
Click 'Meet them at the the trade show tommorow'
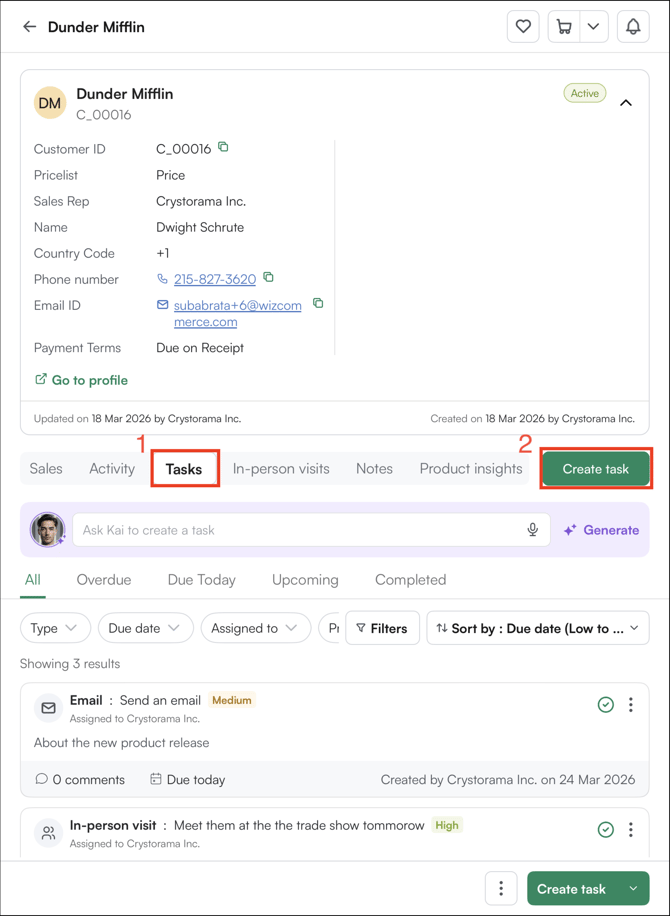point(299,825)
